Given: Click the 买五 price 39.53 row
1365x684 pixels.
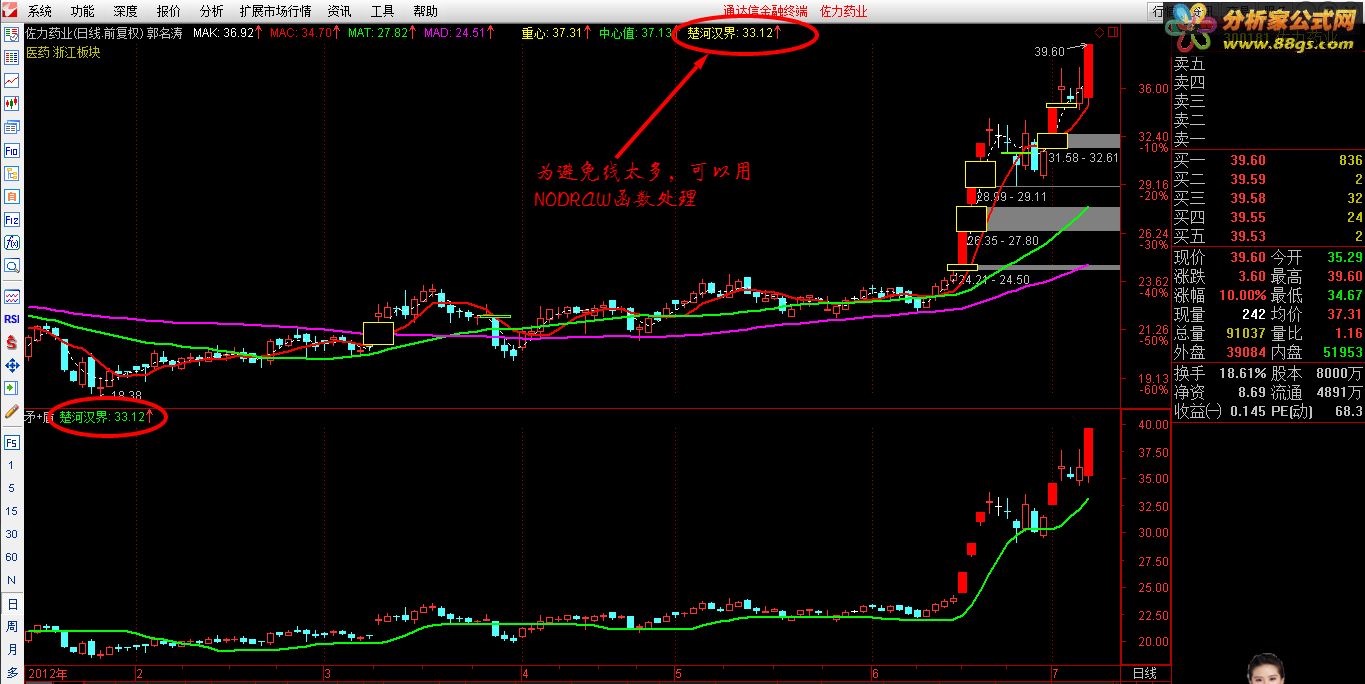Looking at the screenshot, I should click(x=1267, y=236).
